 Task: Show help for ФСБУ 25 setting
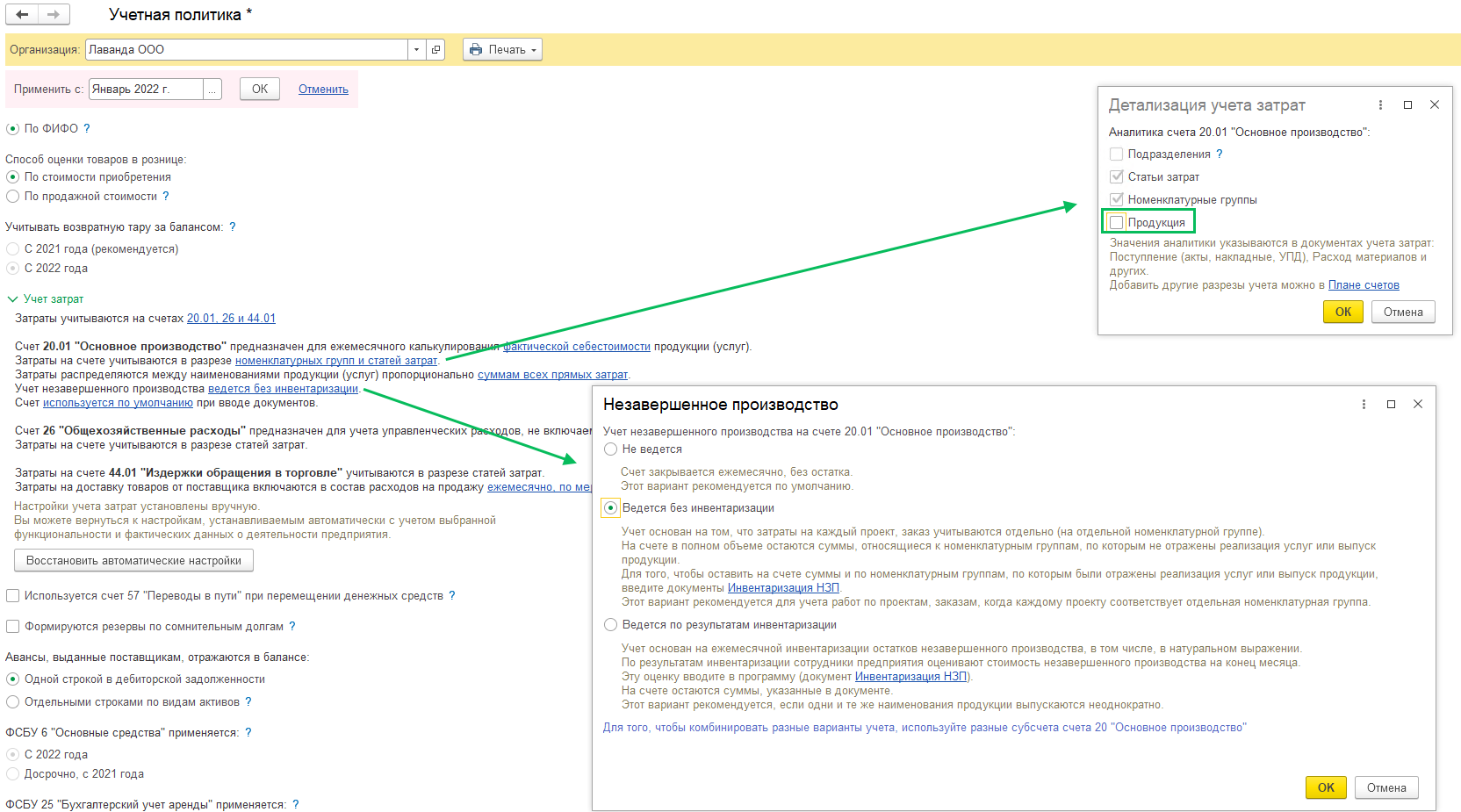[296, 804]
